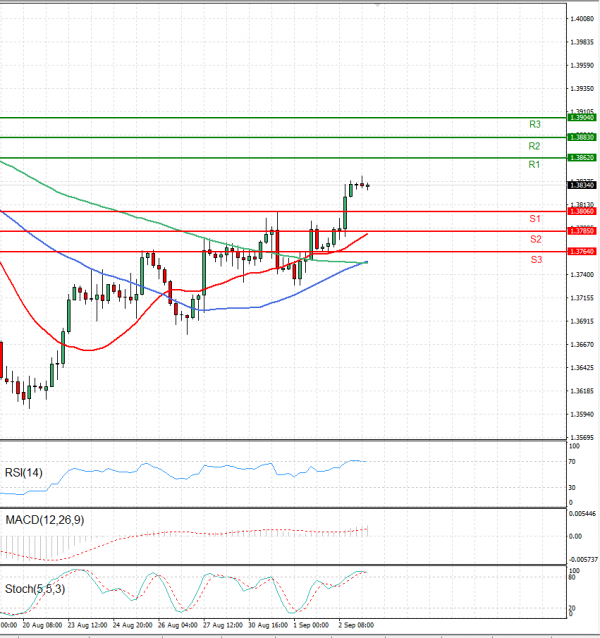
Task: Select the current price 1.38340 tag
Action: (x=582, y=186)
